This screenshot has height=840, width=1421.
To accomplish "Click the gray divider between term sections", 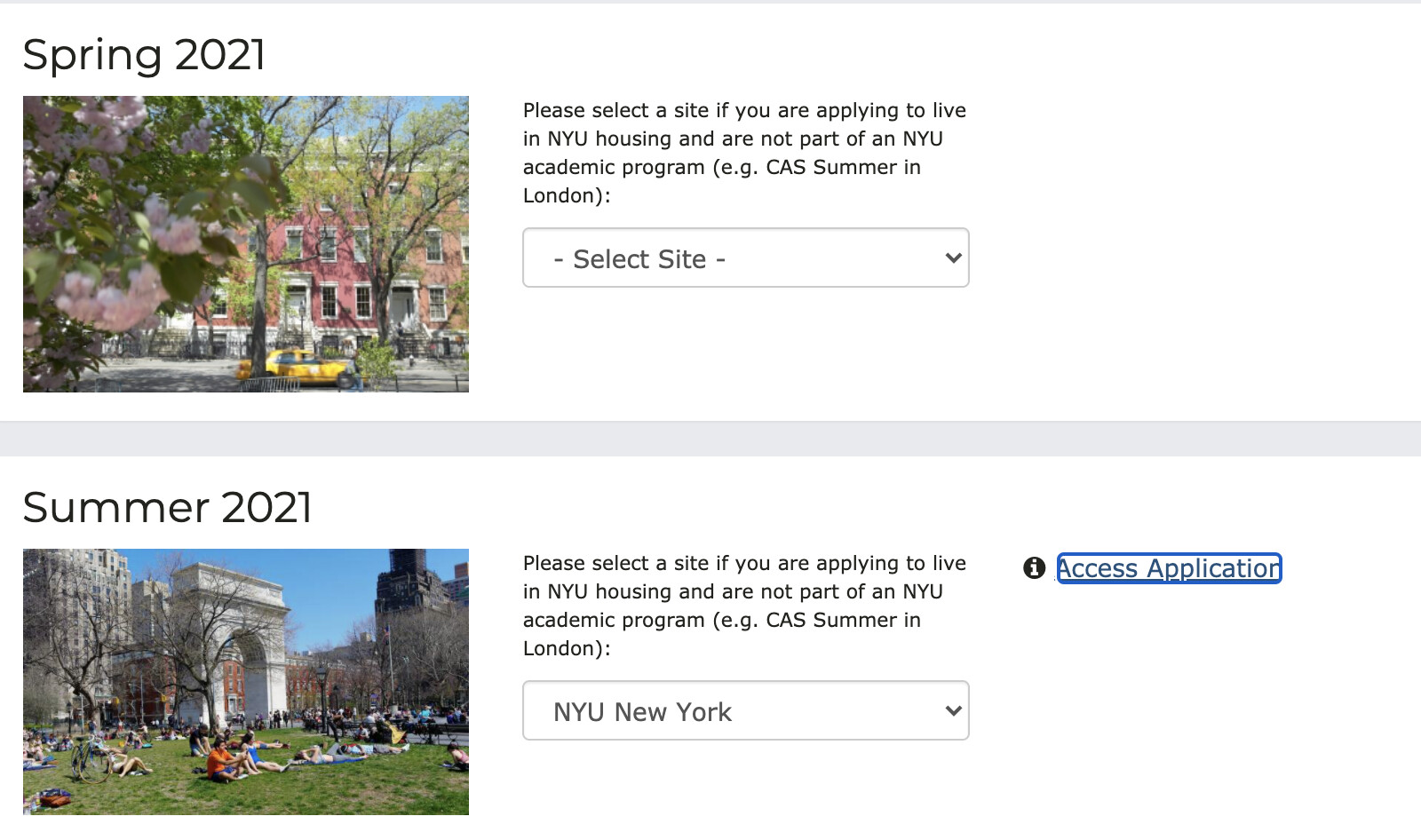I will coord(710,439).
